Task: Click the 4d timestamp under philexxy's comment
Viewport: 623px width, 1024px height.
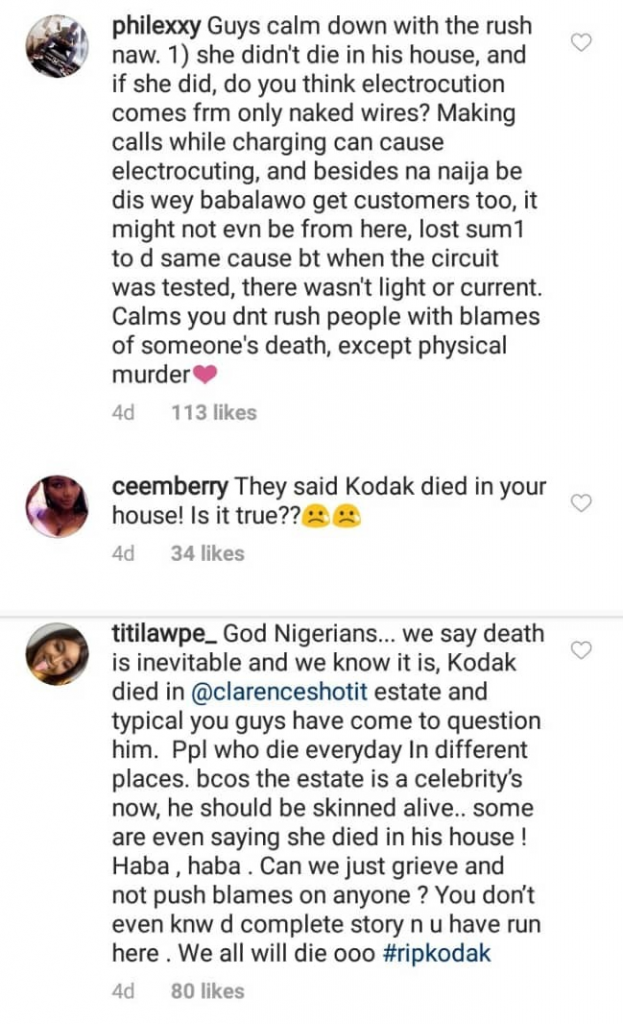Action: (123, 412)
